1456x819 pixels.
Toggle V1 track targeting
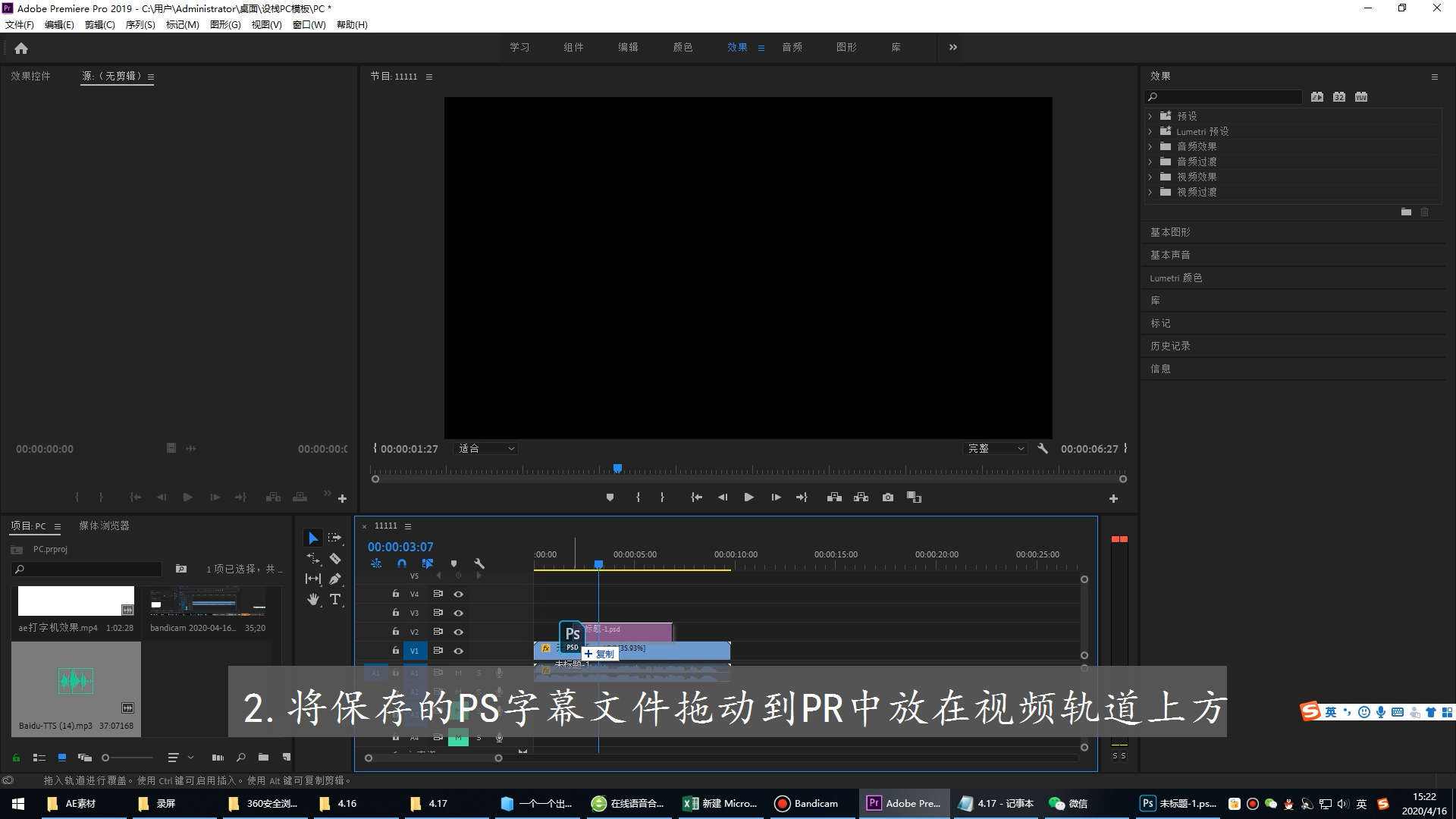(x=415, y=651)
